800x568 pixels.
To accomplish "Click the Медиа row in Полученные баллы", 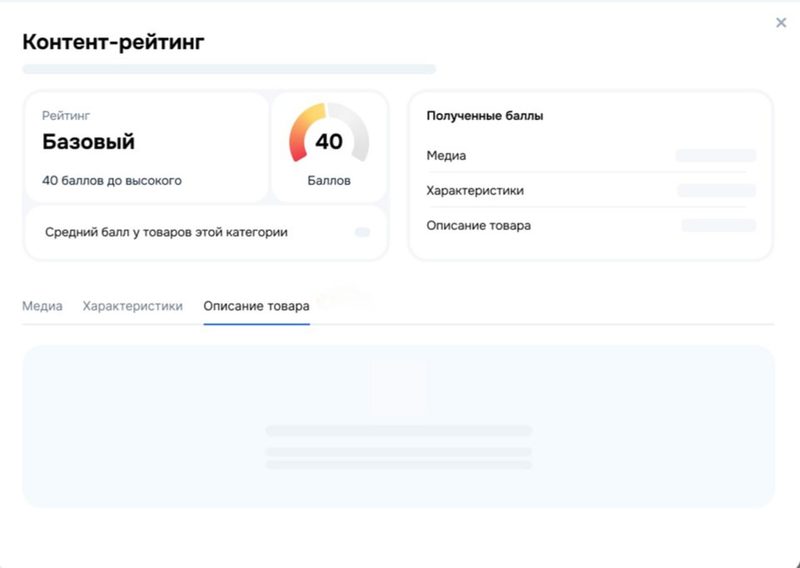I will (x=591, y=156).
